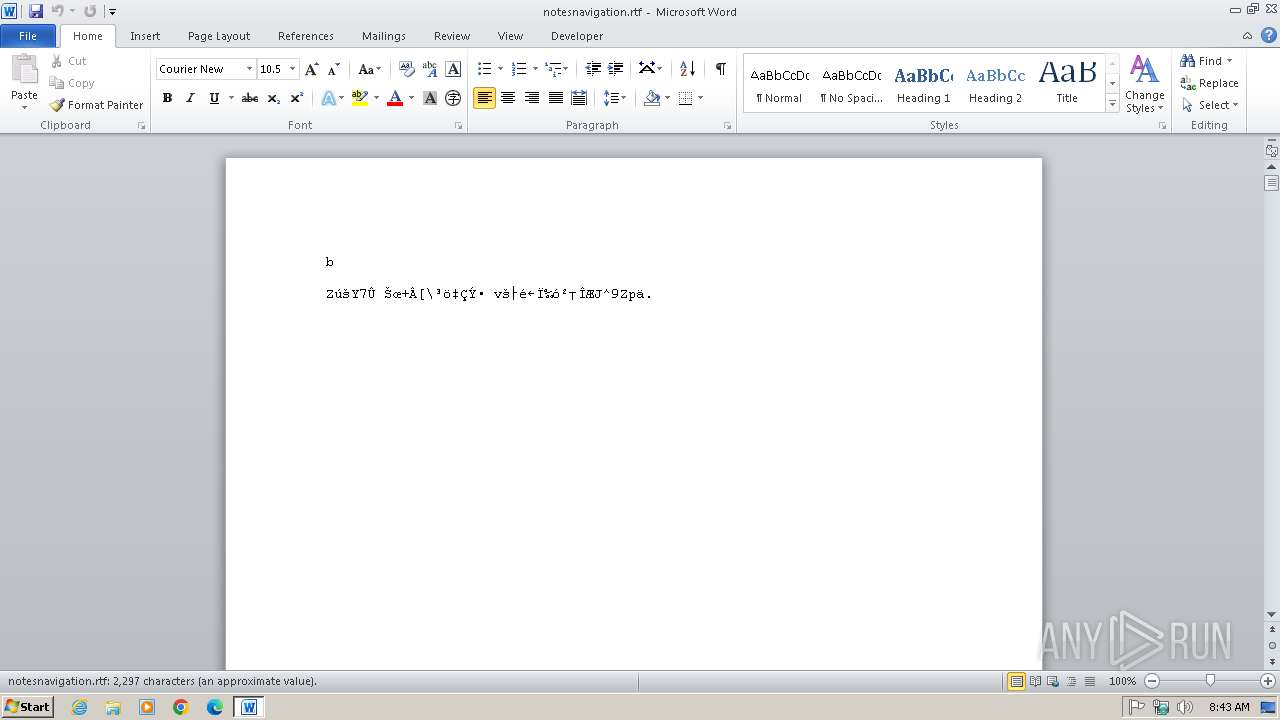This screenshot has height=720, width=1280.
Task: Open Change Case dropdown
Action: 369,69
